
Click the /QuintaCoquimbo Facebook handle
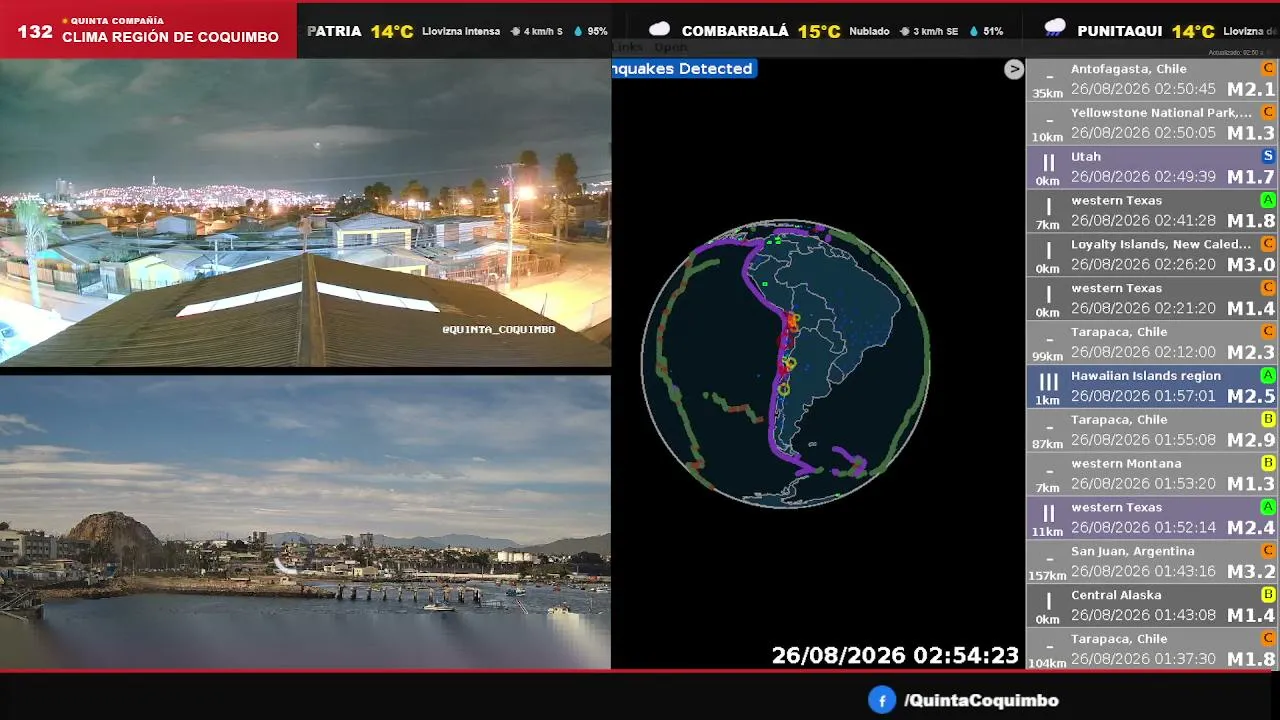[x=980, y=701]
